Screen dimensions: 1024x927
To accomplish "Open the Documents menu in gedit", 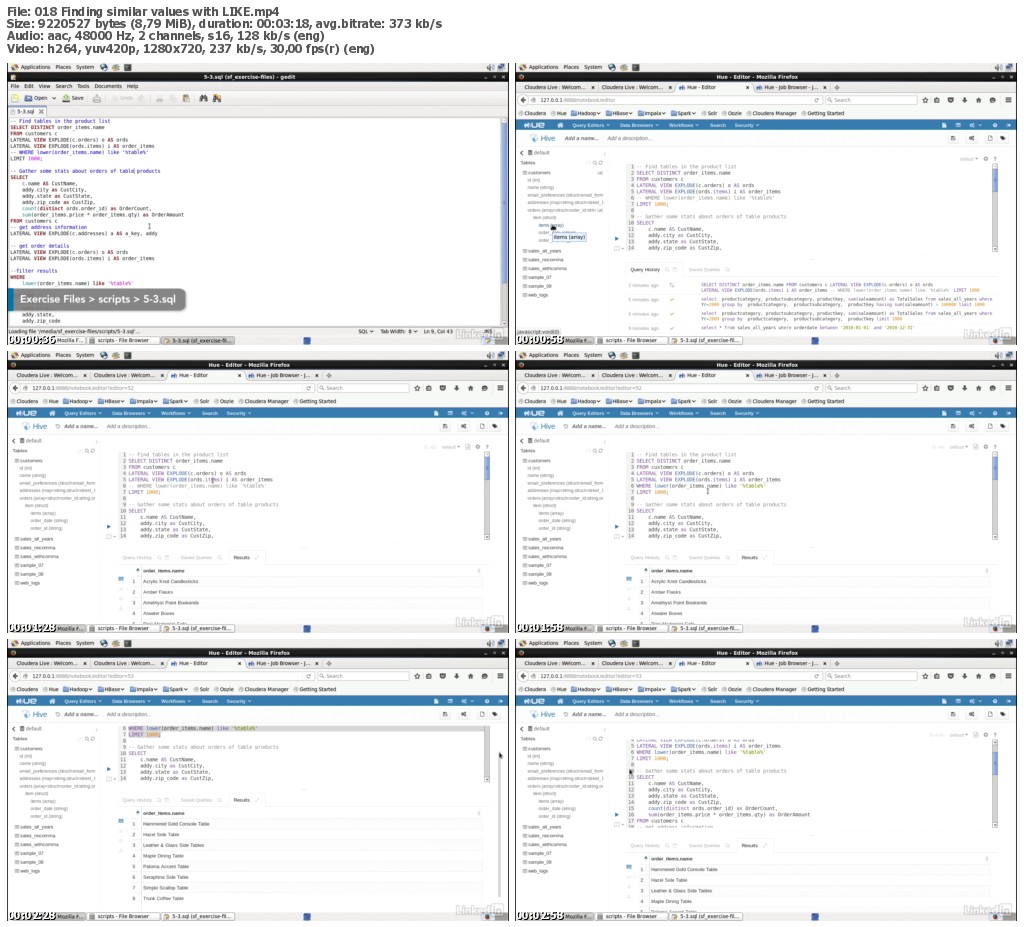I will (x=108, y=86).
